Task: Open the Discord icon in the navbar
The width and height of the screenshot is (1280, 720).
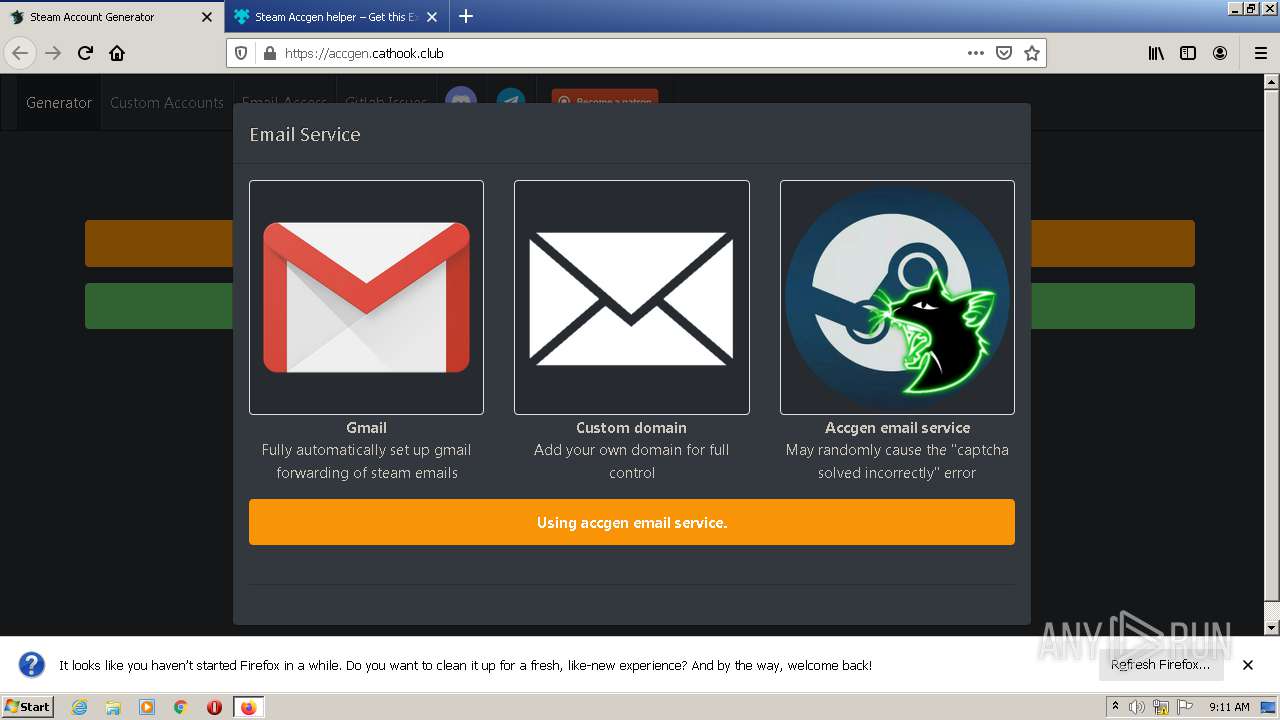Action: (x=461, y=101)
